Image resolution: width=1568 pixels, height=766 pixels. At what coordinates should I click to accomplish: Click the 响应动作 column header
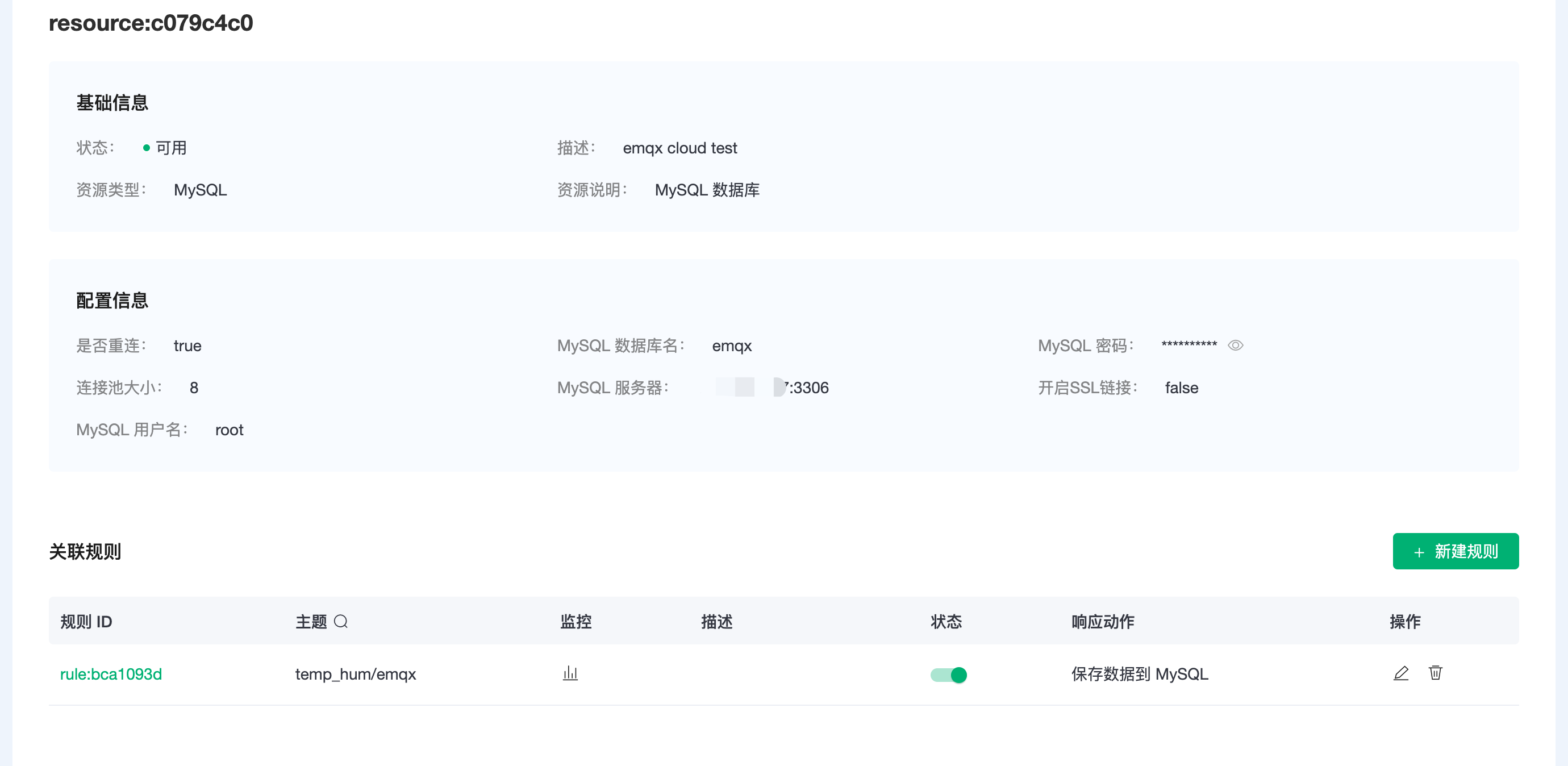[1102, 622]
